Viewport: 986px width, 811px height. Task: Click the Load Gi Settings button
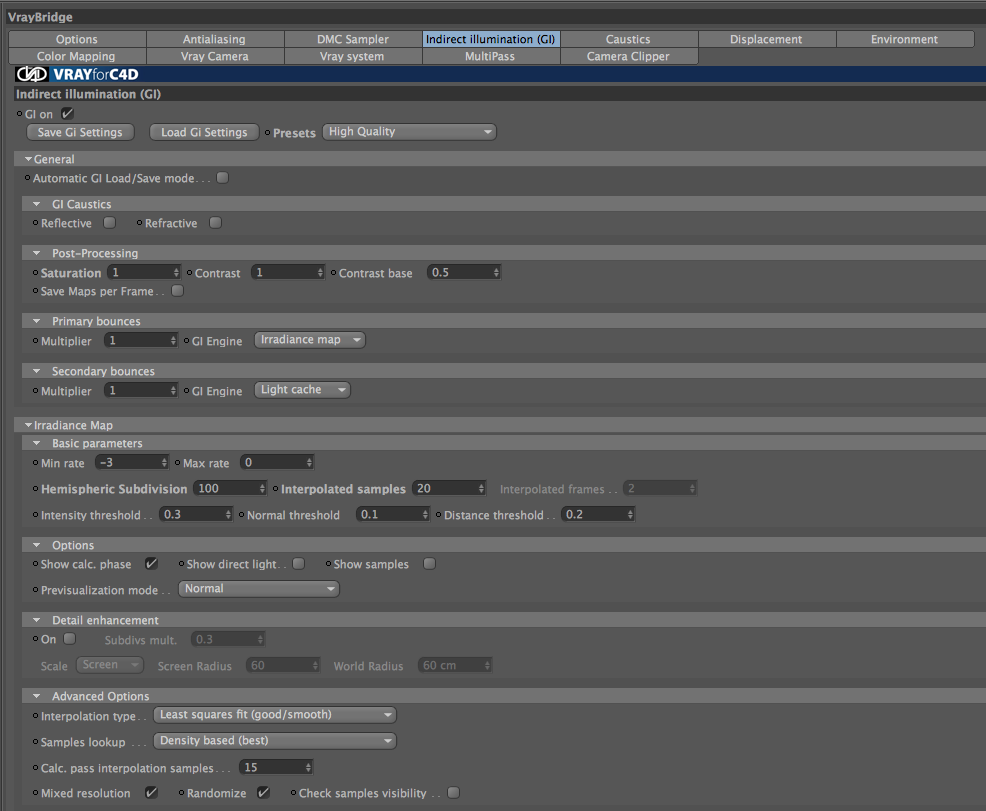[204, 132]
